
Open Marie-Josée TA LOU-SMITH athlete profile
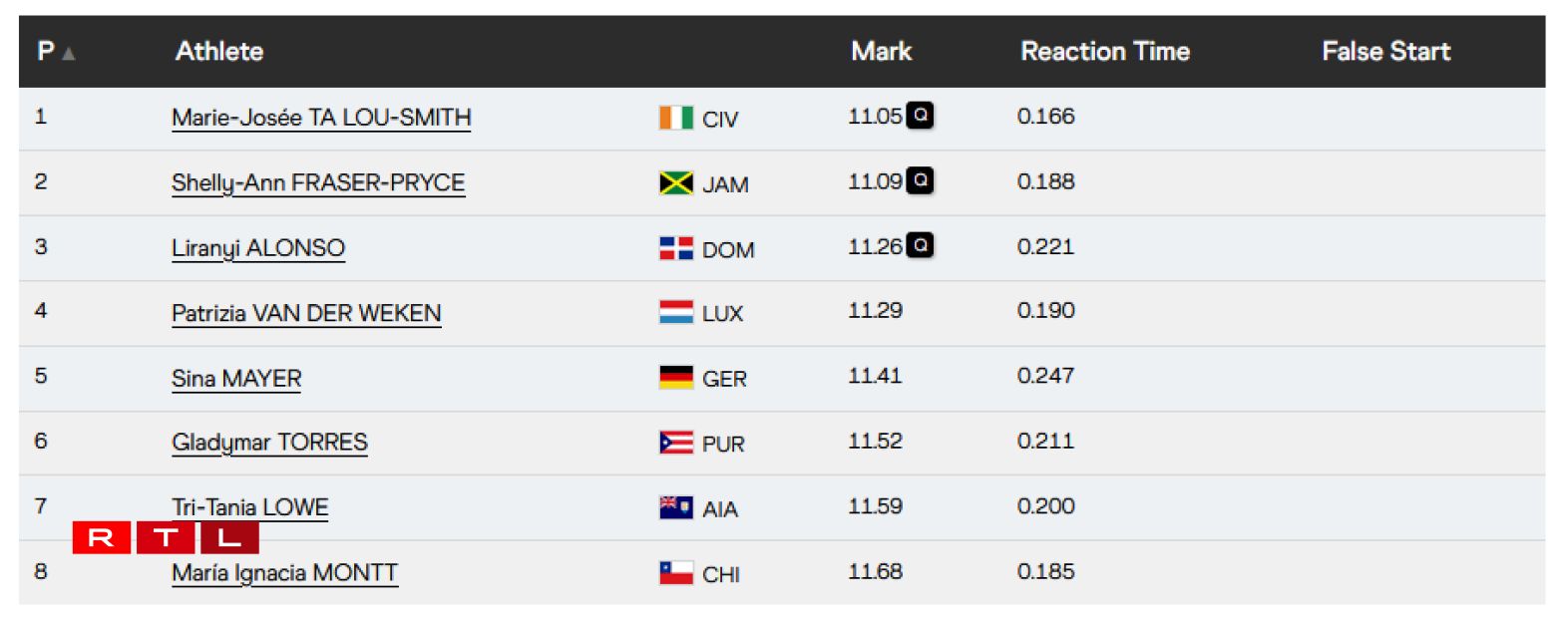click(321, 118)
